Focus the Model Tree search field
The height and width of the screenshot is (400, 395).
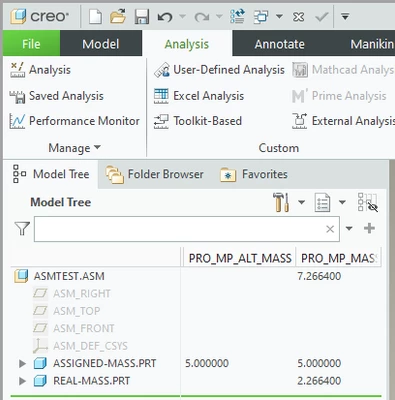[x=187, y=229]
